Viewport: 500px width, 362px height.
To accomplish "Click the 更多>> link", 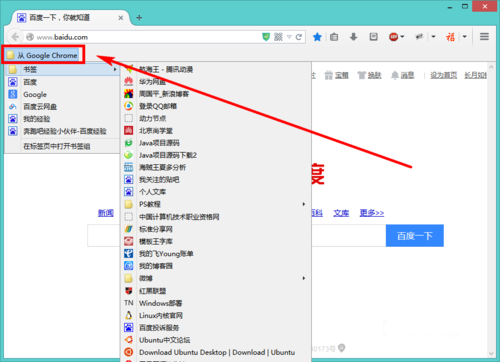I will (x=372, y=213).
